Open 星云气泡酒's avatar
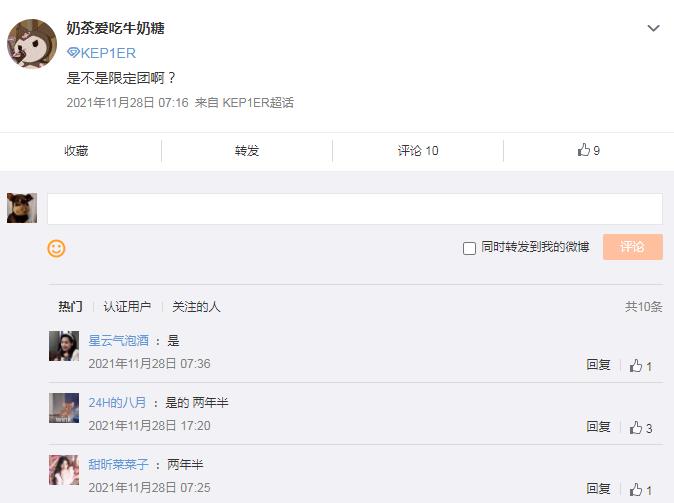 (x=64, y=346)
